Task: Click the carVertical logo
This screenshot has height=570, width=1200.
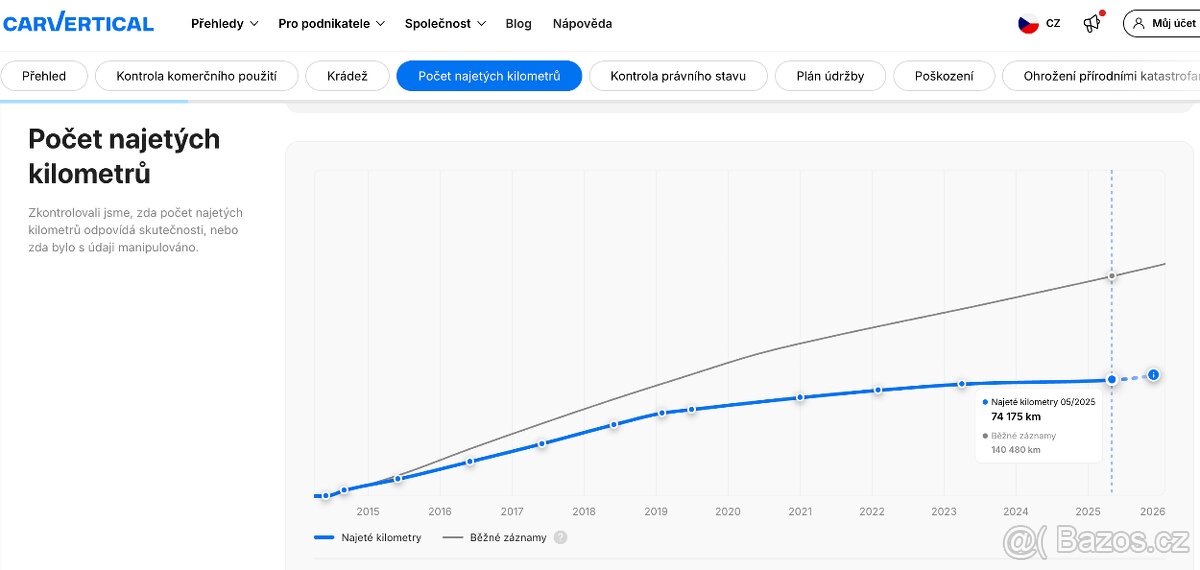Action: click(78, 23)
